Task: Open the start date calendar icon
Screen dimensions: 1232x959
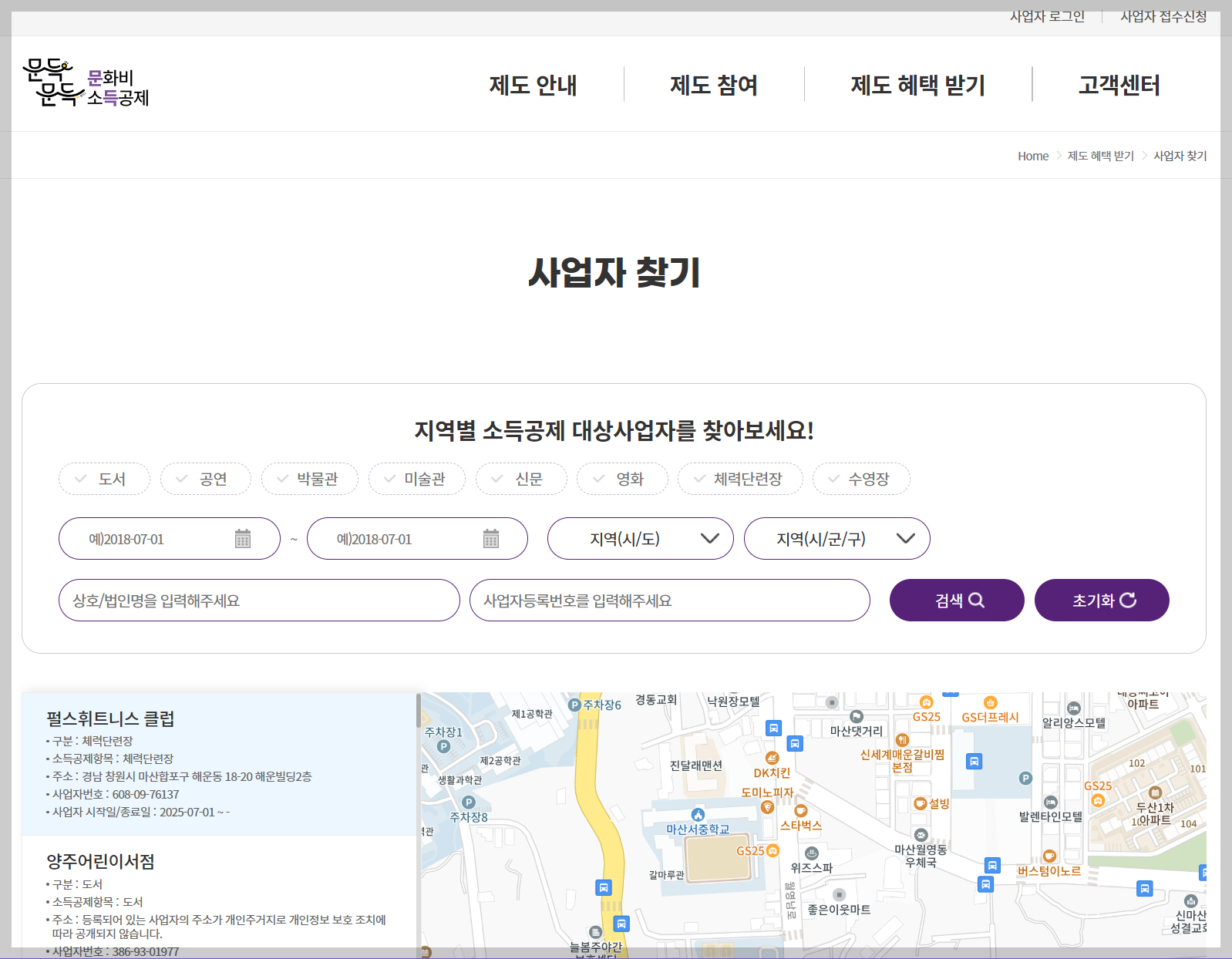Action: [x=243, y=538]
